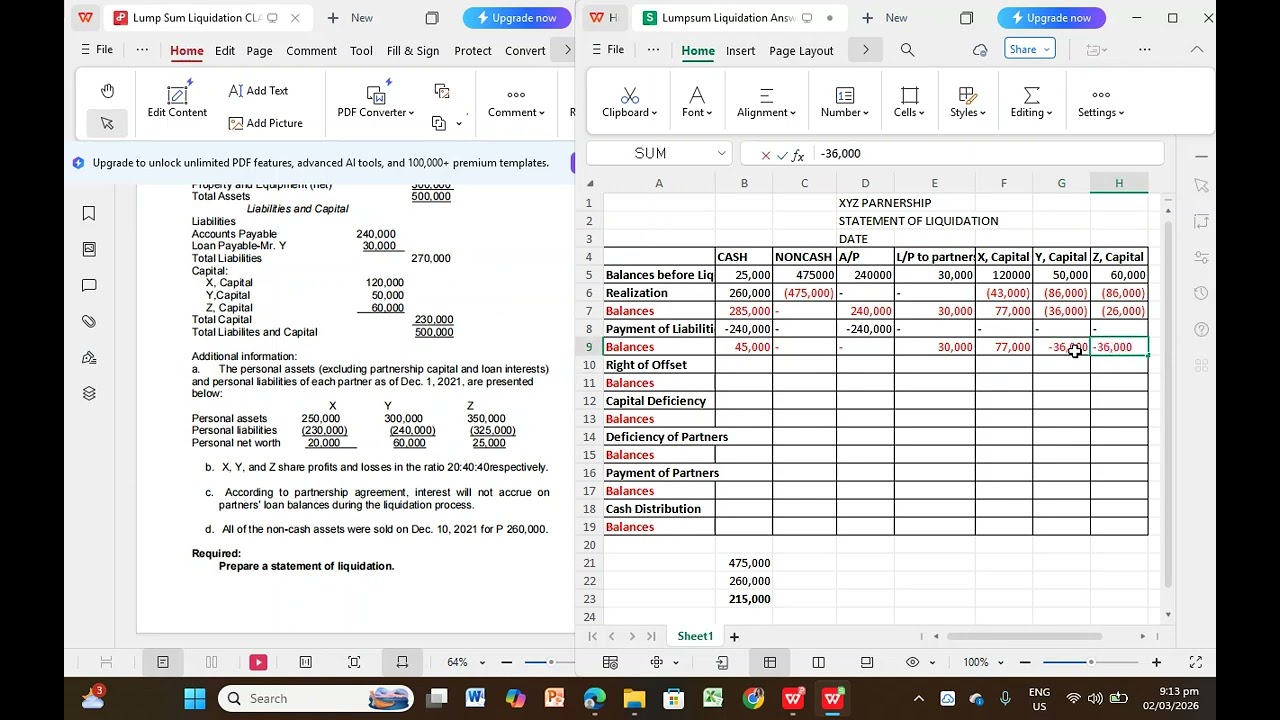Open the Number format dropdown
The height and width of the screenshot is (720, 1280).
click(x=845, y=101)
